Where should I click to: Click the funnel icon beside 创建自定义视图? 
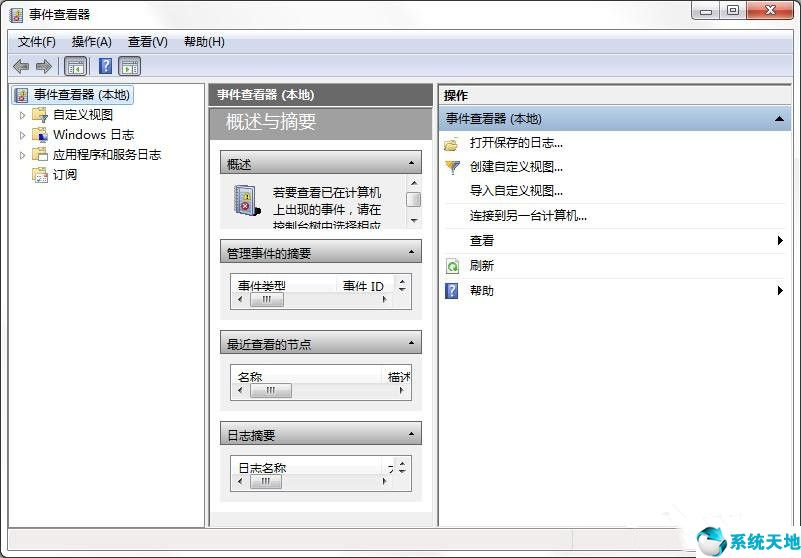[x=453, y=167]
